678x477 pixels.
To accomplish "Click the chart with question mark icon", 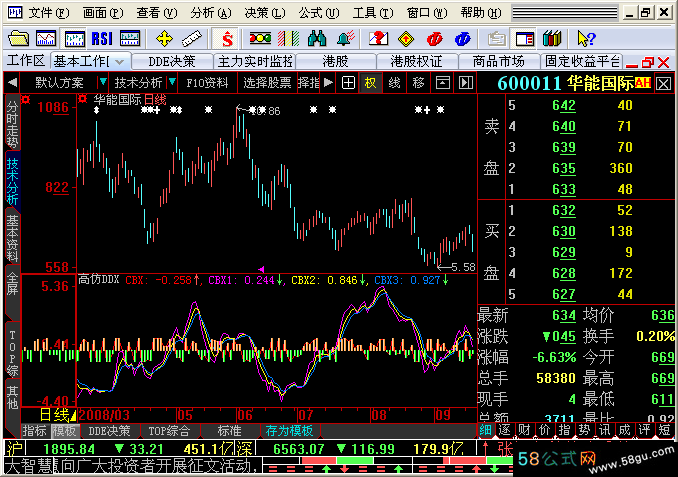I will (x=378, y=39).
